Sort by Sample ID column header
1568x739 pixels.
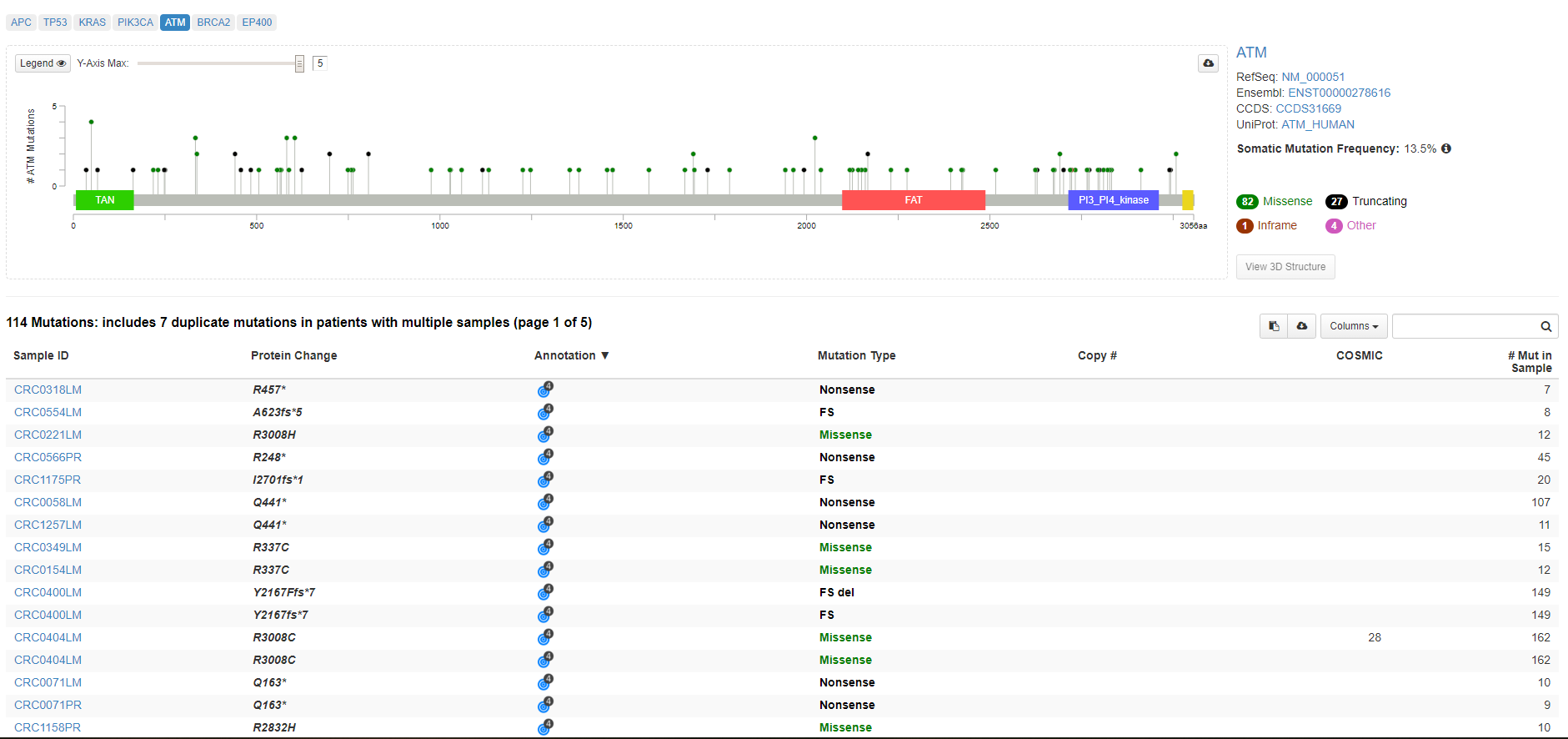pos(41,355)
